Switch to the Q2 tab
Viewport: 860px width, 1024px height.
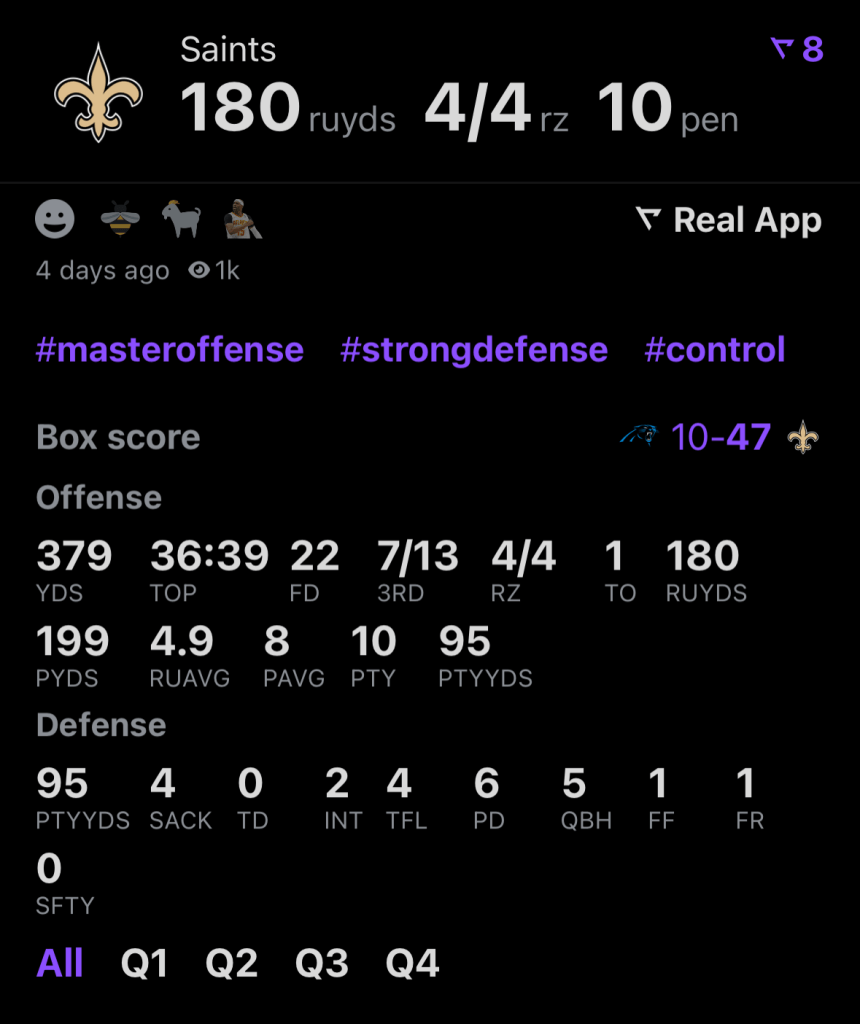coord(232,964)
